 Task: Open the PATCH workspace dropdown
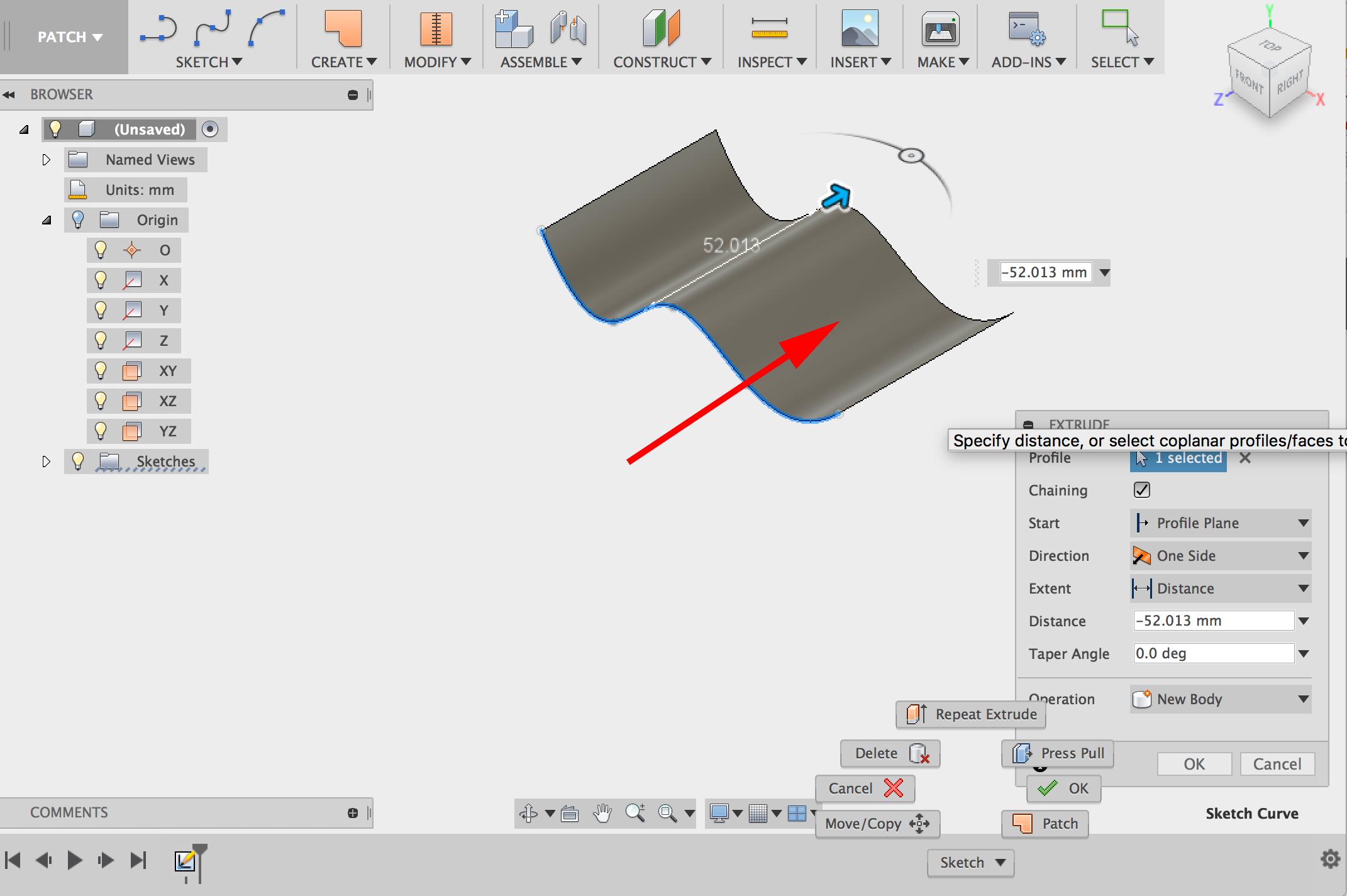[x=69, y=37]
